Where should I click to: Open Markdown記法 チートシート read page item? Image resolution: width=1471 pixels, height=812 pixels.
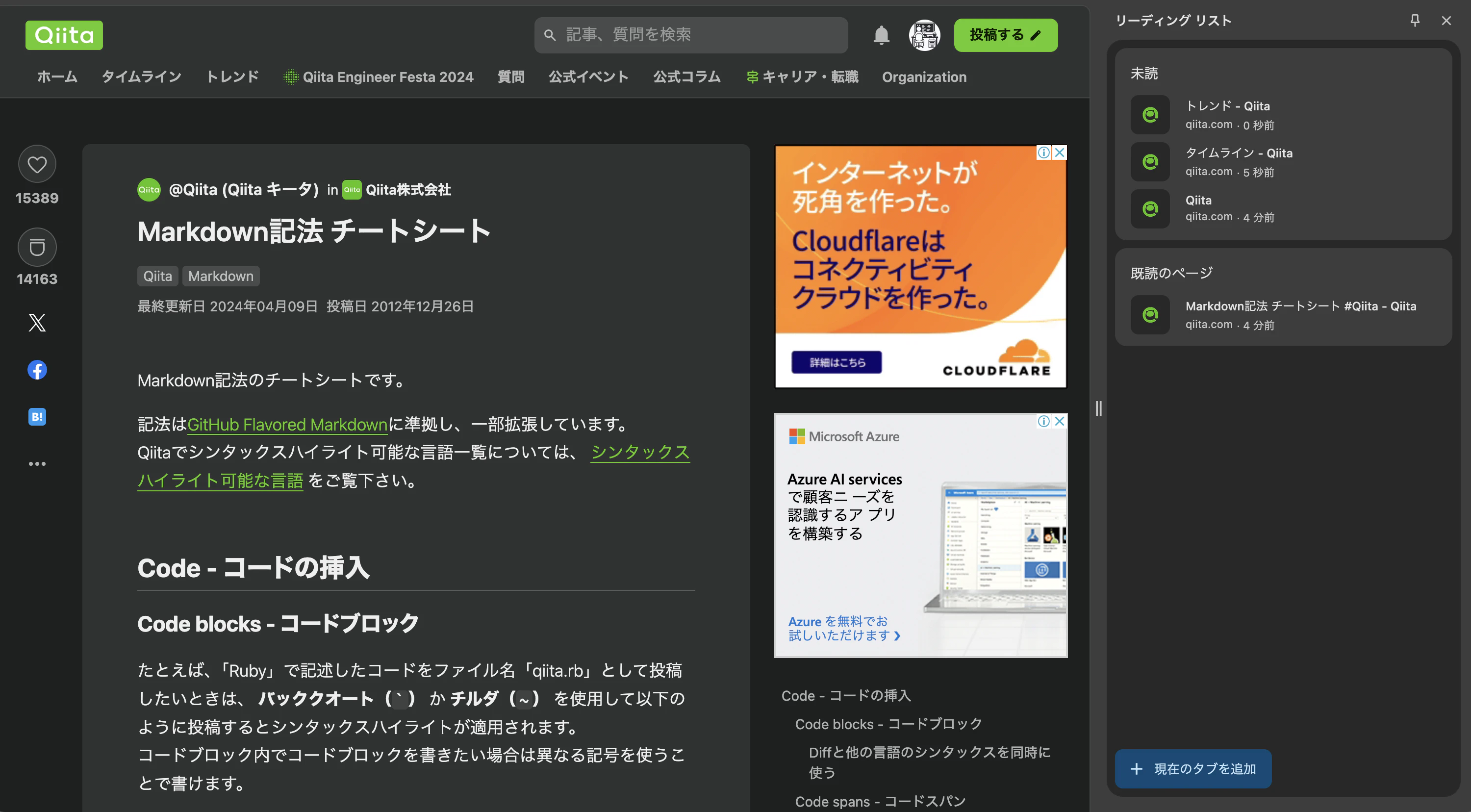tap(1283, 315)
